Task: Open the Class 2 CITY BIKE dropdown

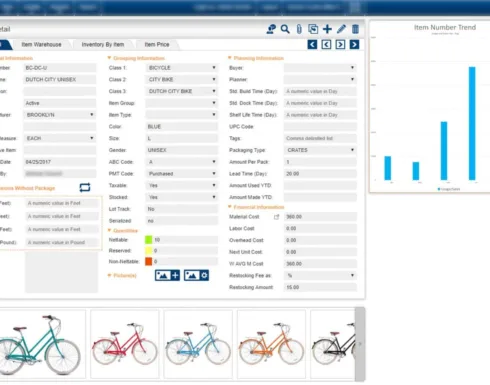Action: coord(182,79)
